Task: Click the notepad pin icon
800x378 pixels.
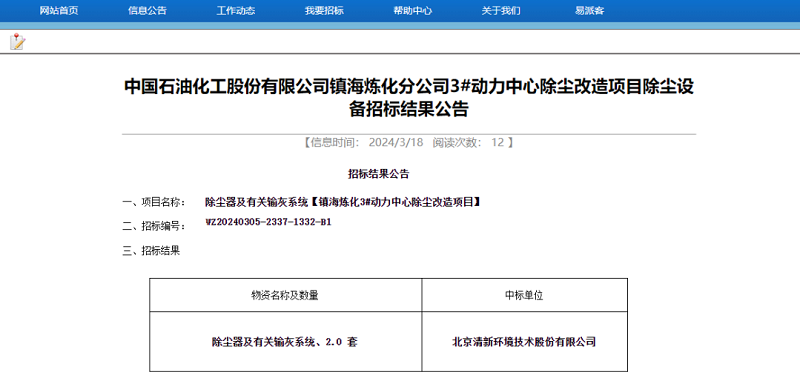Action: coord(17,41)
